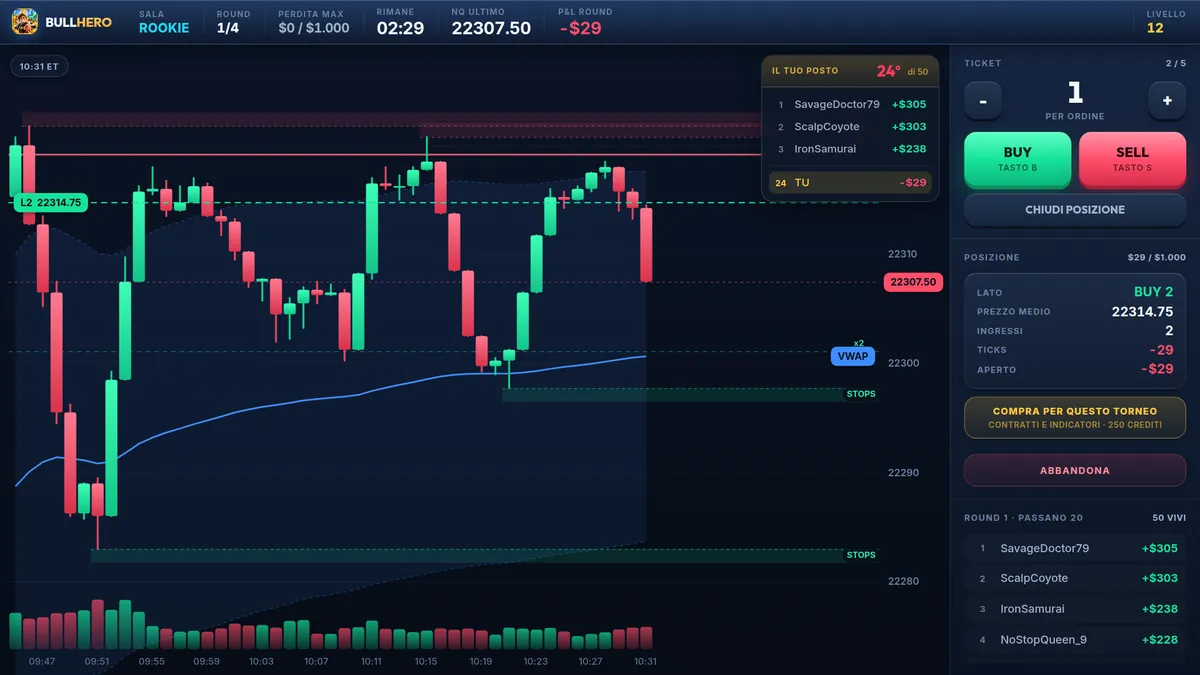
Task: Select ScalpCoyote in Round 1 list
Action: [x=1075, y=578]
